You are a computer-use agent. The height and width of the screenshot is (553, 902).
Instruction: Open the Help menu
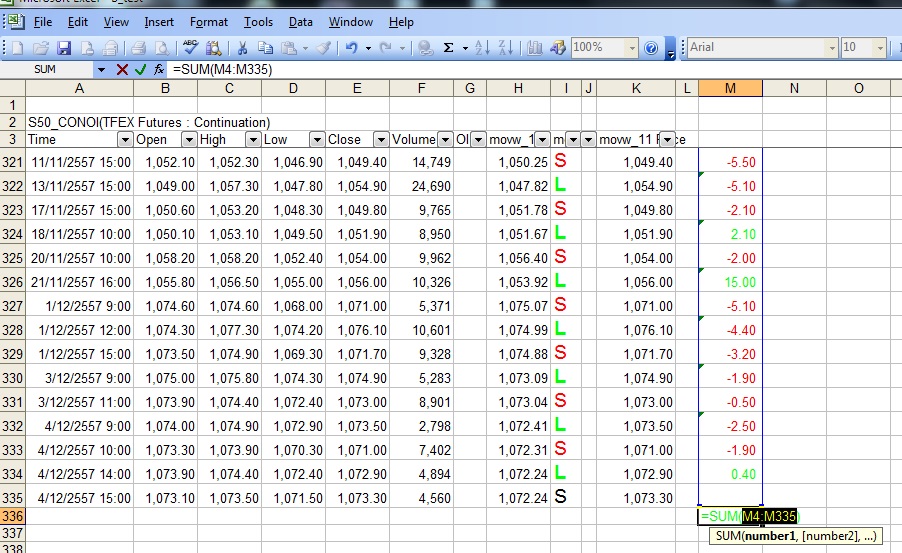401,22
